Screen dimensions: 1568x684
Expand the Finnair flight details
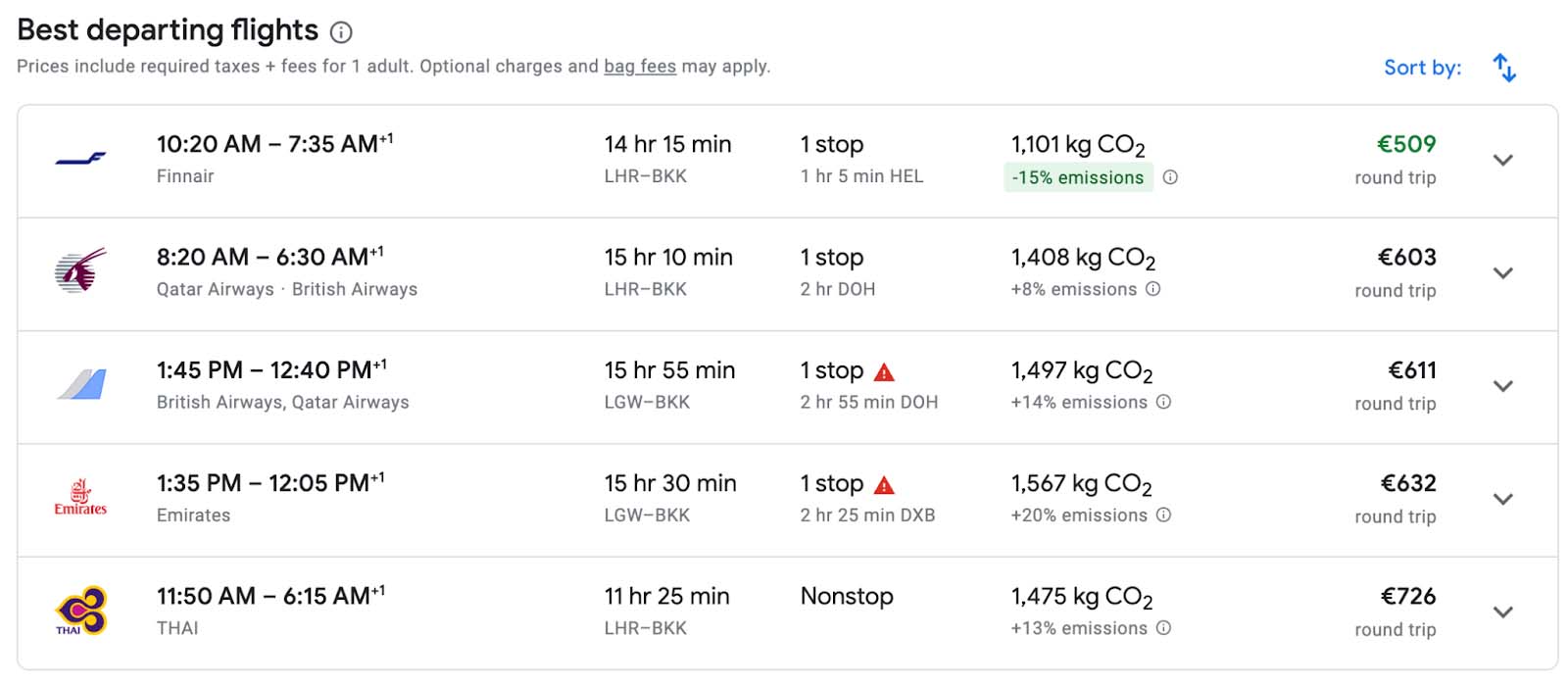click(1502, 160)
